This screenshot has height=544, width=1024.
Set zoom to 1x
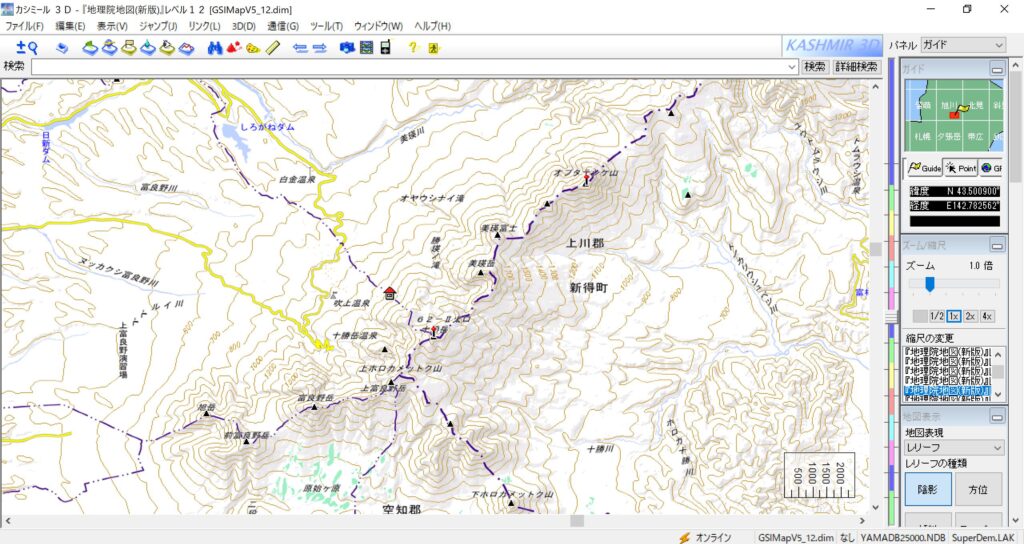pos(953,316)
